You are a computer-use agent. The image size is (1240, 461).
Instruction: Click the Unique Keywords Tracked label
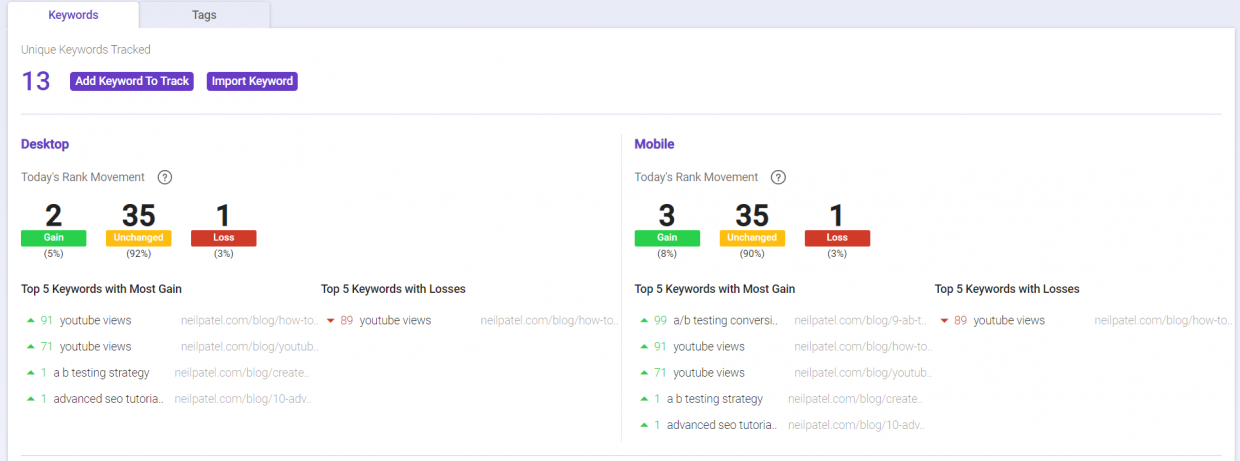[86, 49]
